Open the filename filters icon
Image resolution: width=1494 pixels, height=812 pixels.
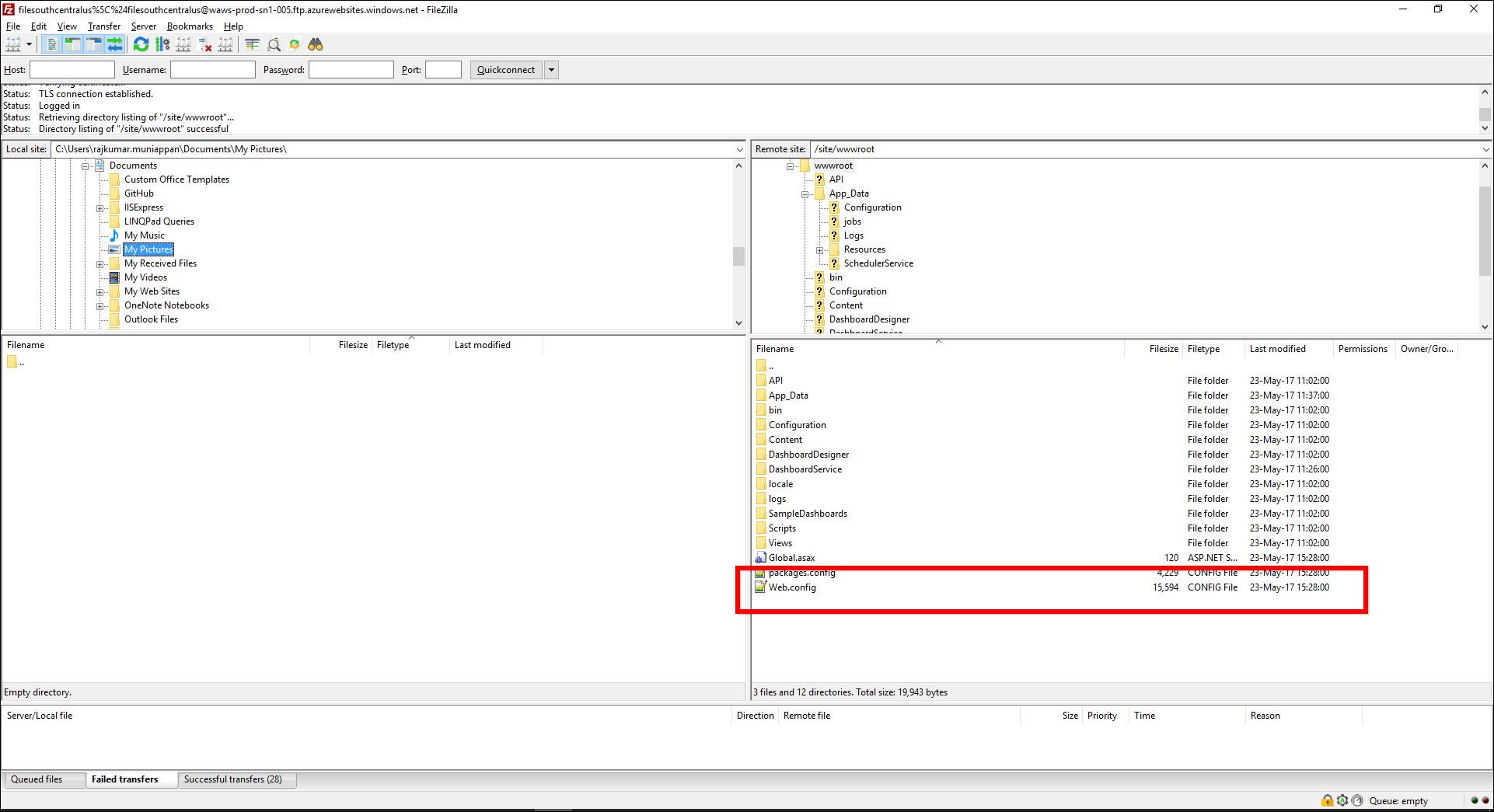252,45
